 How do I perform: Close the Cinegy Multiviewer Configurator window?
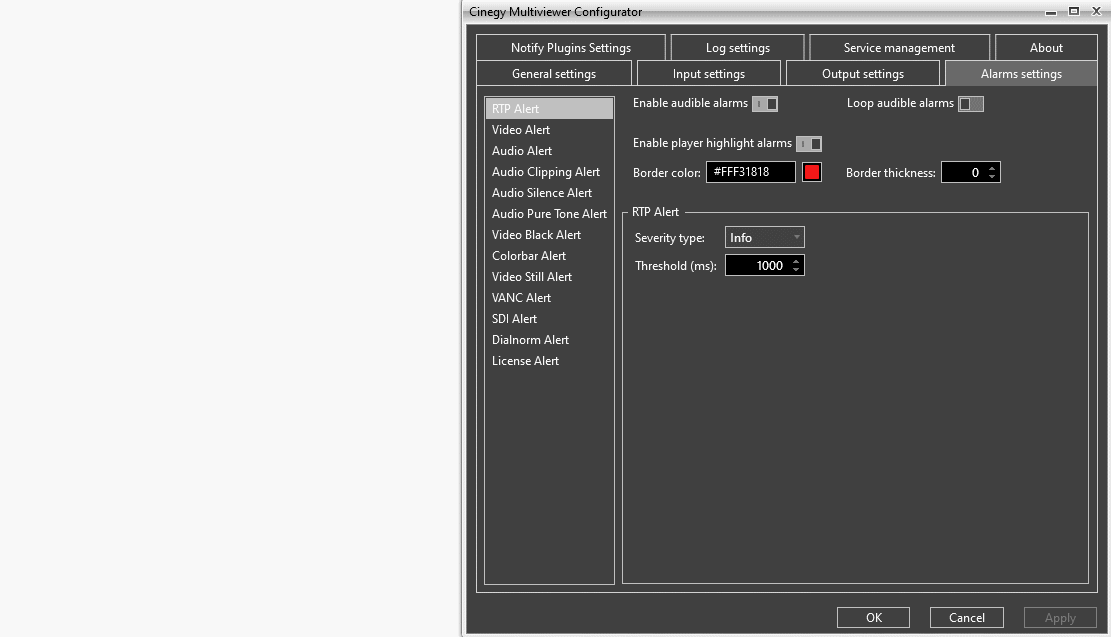[x=1096, y=11]
